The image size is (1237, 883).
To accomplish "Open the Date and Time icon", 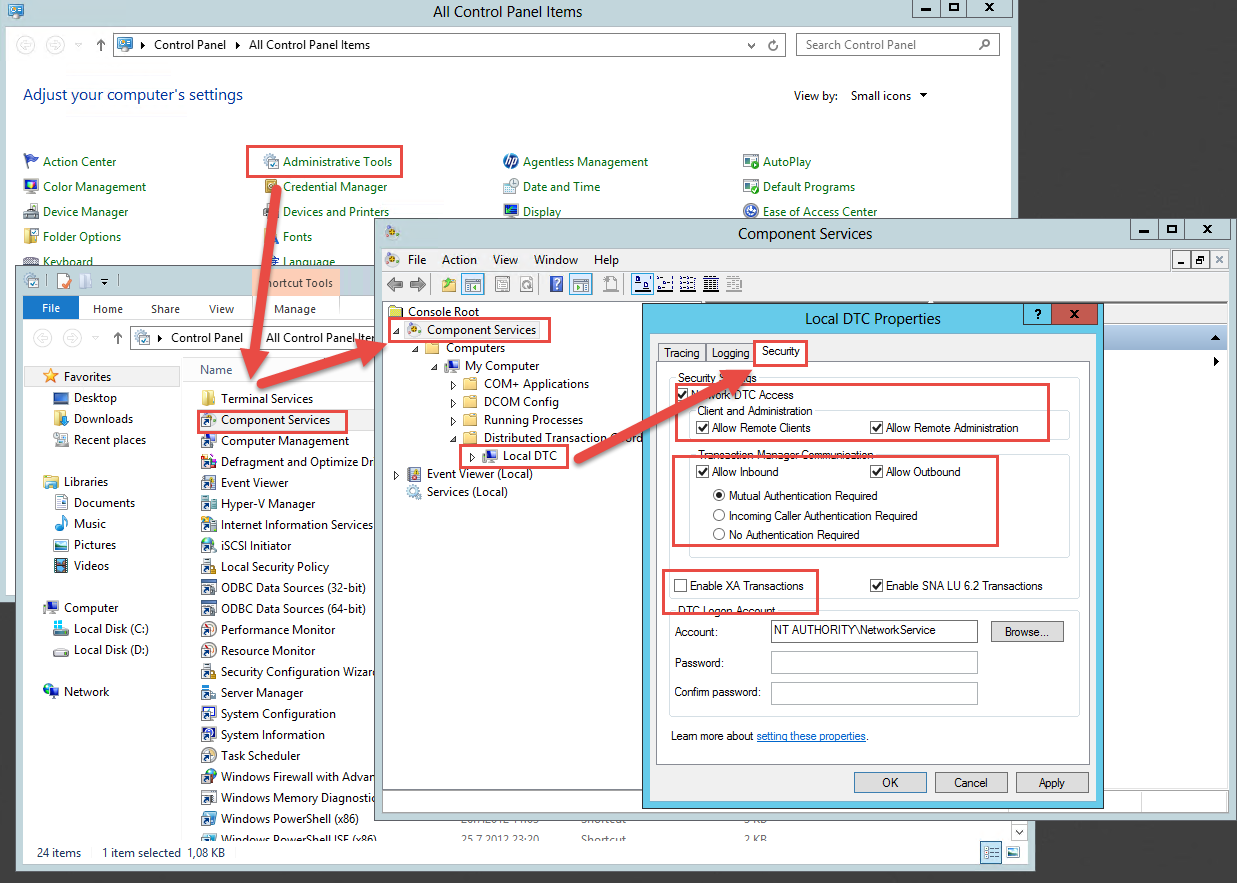I will 512,187.
